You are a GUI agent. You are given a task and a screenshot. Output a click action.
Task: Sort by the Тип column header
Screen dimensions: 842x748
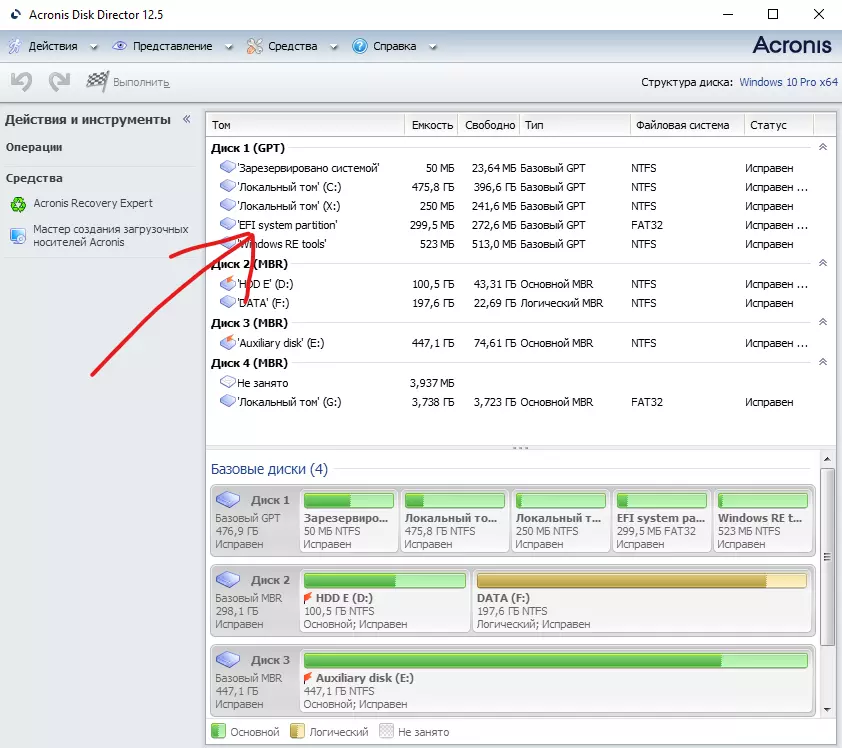click(x=575, y=125)
